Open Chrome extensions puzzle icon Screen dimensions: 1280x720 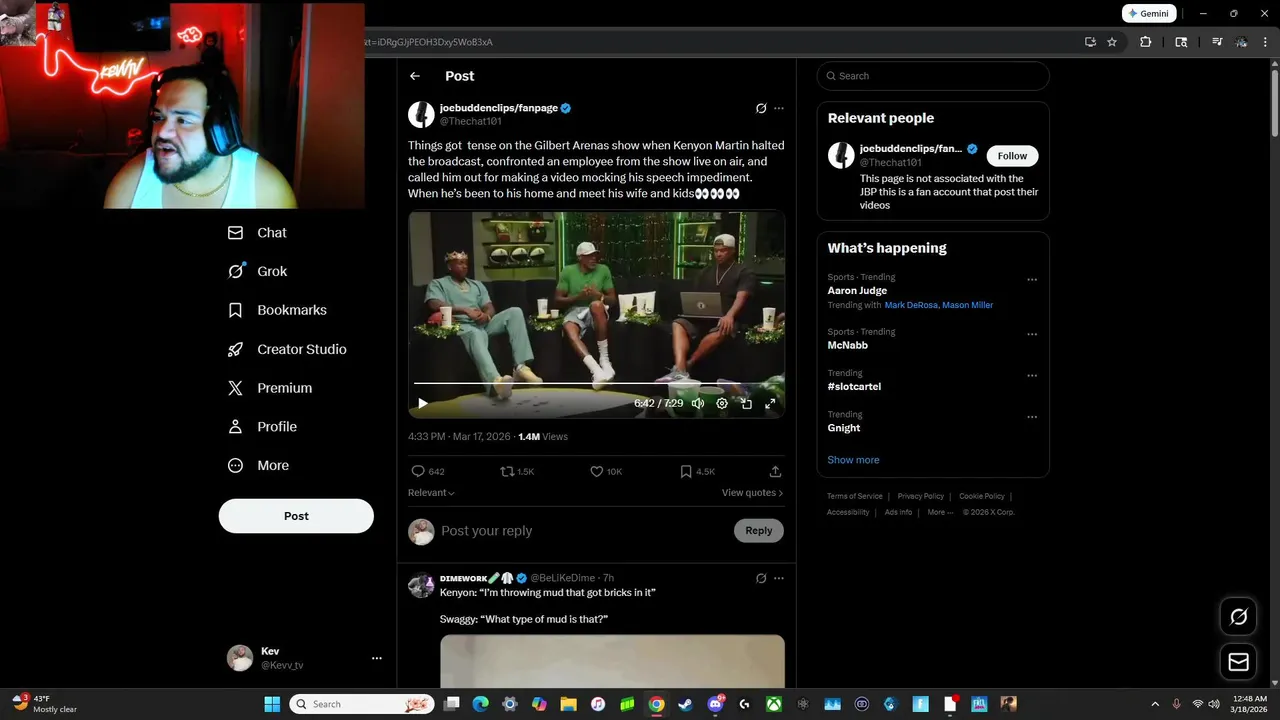[1146, 42]
